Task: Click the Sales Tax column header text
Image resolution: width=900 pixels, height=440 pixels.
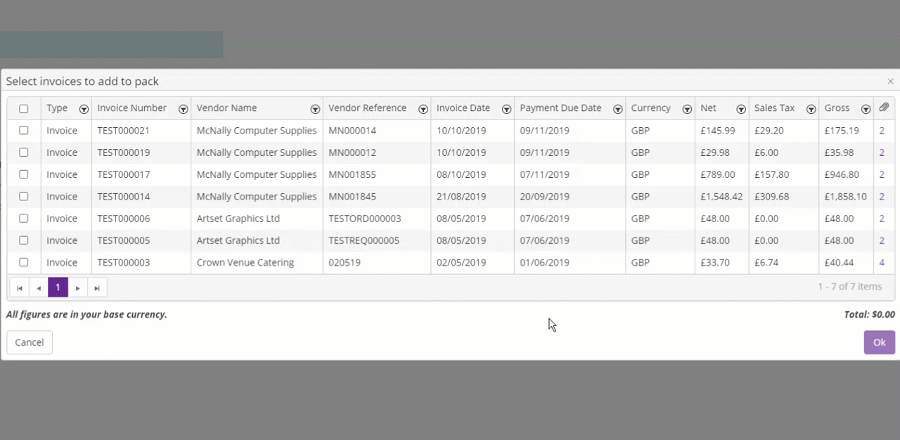Action: [772, 108]
